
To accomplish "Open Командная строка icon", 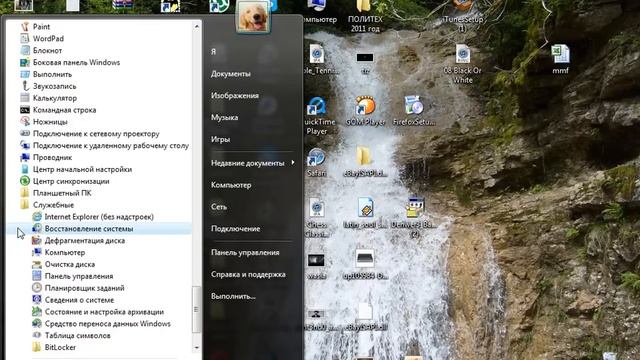I will [25, 109].
